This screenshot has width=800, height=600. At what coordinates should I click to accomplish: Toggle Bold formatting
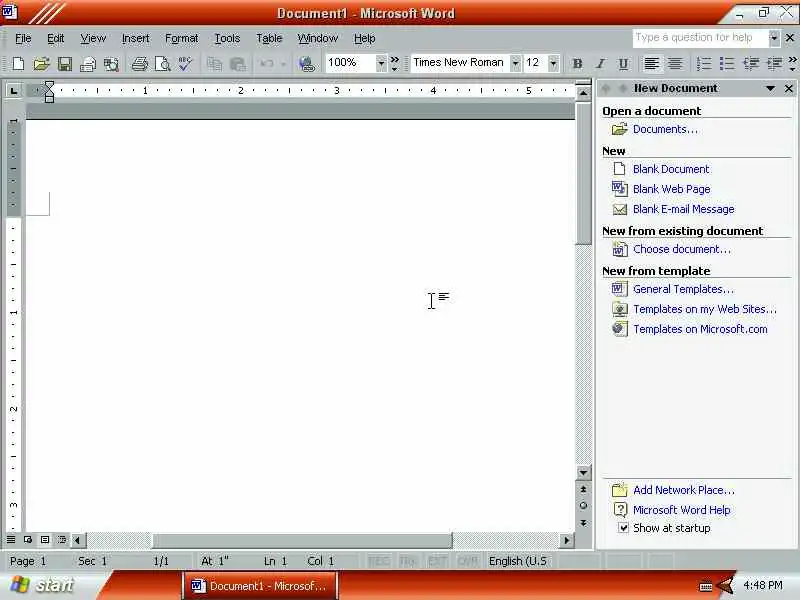click(577, 63)
